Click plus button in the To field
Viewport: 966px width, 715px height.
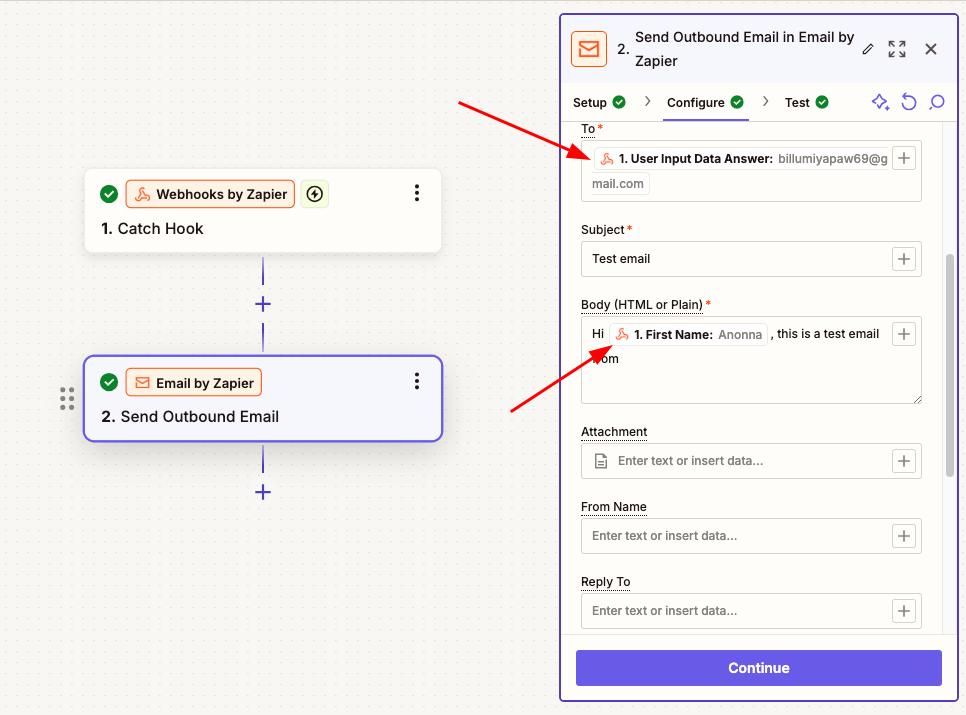pyautogui.click(x=904, y=158)
